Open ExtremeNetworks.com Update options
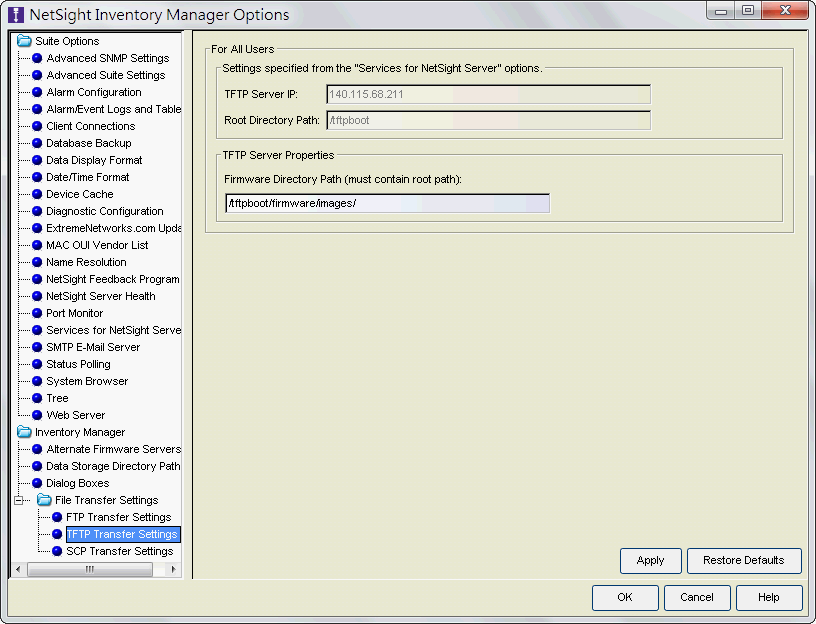This screenshot has height=624, width=816. point(113,228)
